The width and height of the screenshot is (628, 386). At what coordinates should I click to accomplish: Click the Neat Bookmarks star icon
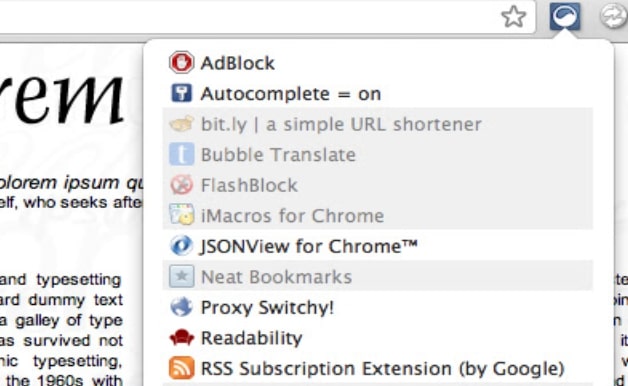pyautogui.click(x=181, y=276)
